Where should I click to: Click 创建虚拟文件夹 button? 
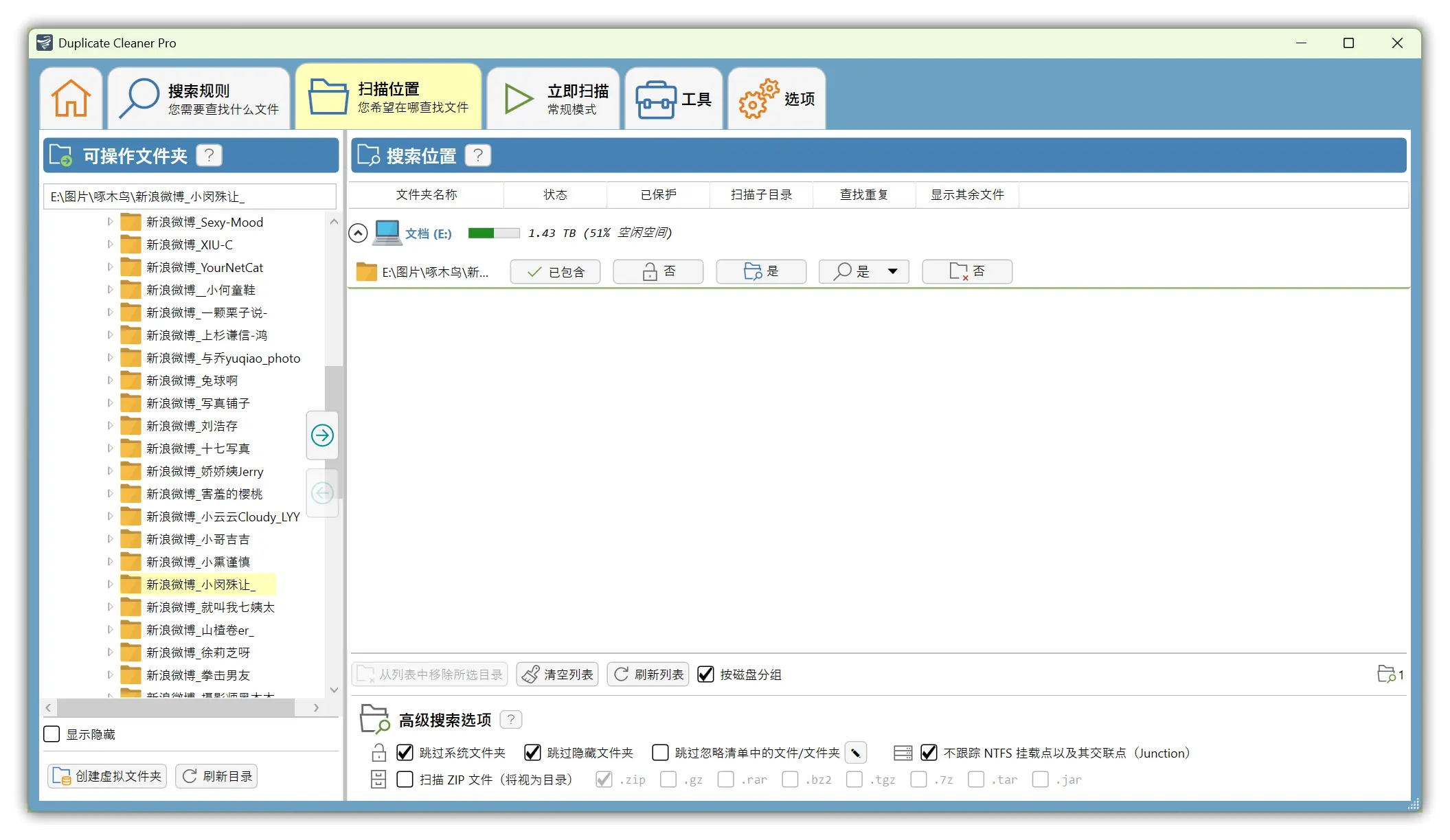(x=107, y=776)
